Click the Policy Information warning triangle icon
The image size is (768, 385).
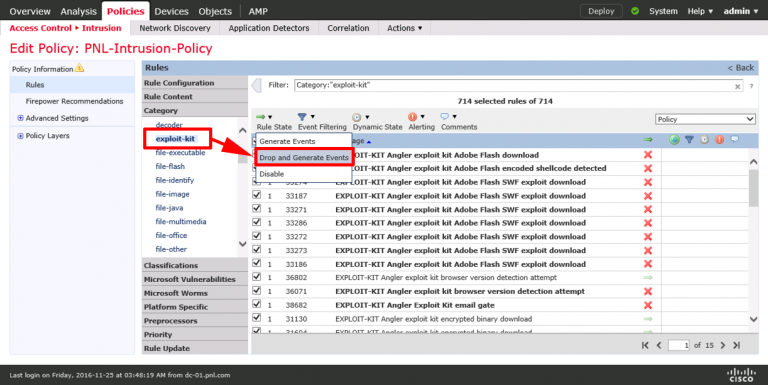[79, 68]
